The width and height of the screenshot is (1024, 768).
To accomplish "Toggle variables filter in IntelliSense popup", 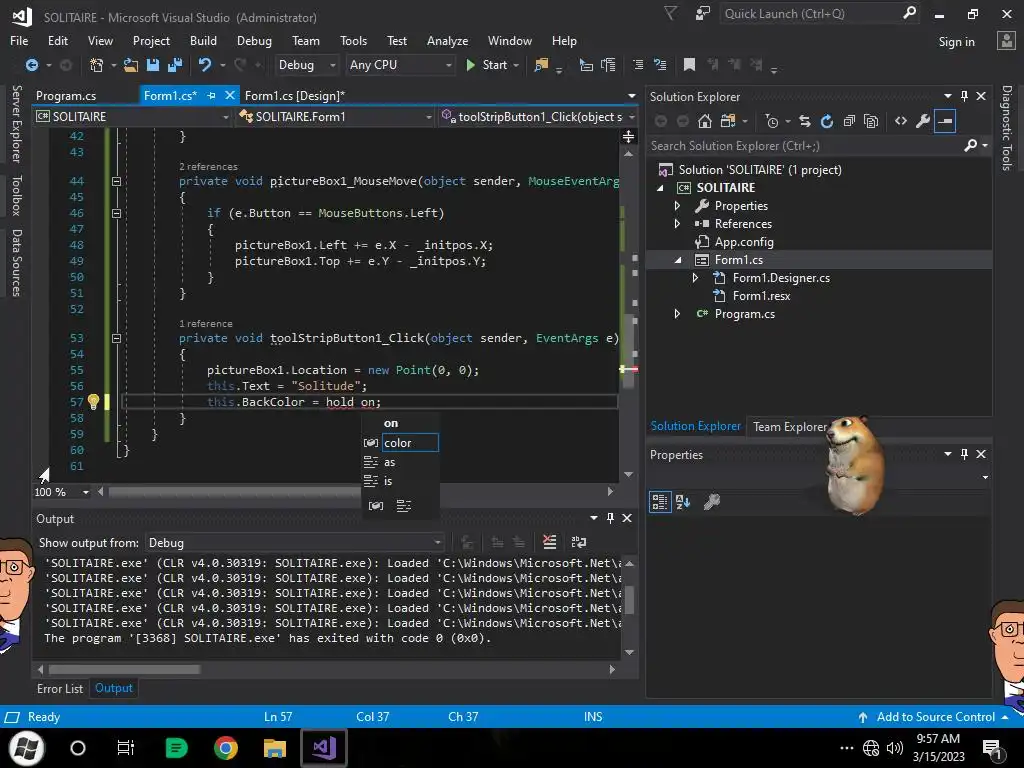I will click(376, 505).
